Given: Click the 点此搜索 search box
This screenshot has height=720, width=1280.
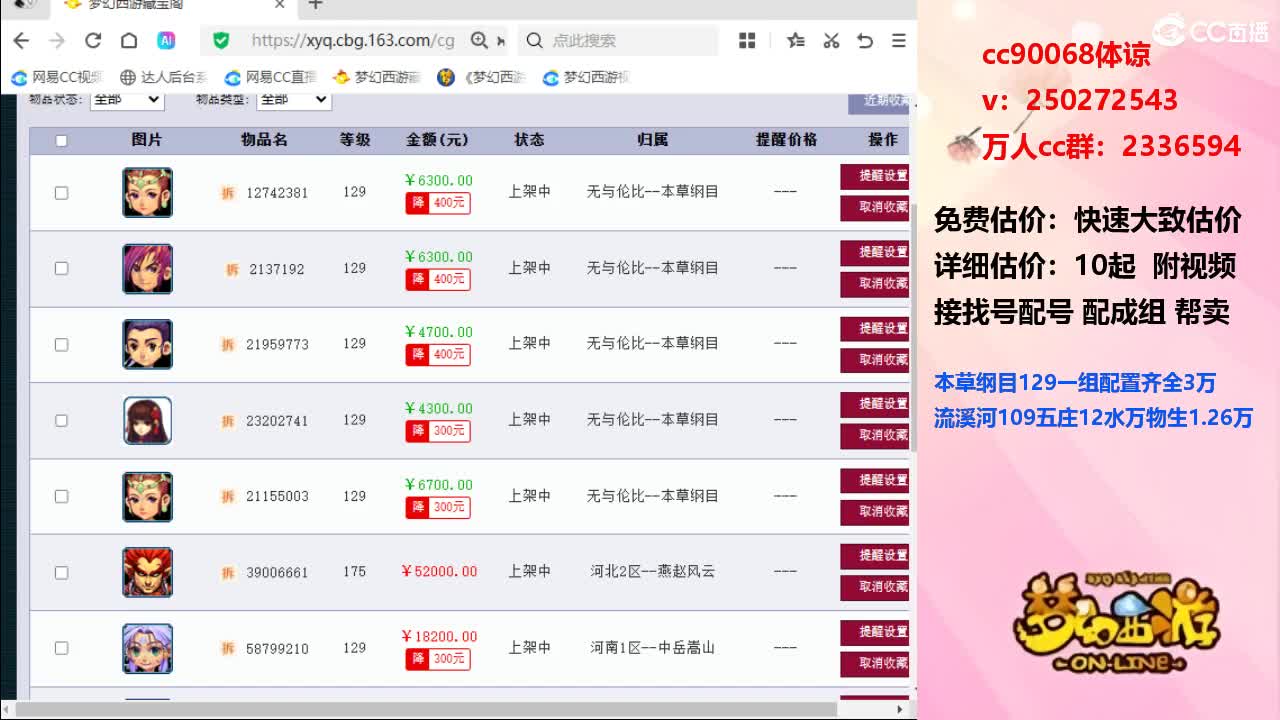Looking at the screenshot, I should click(x=618, y=41).
